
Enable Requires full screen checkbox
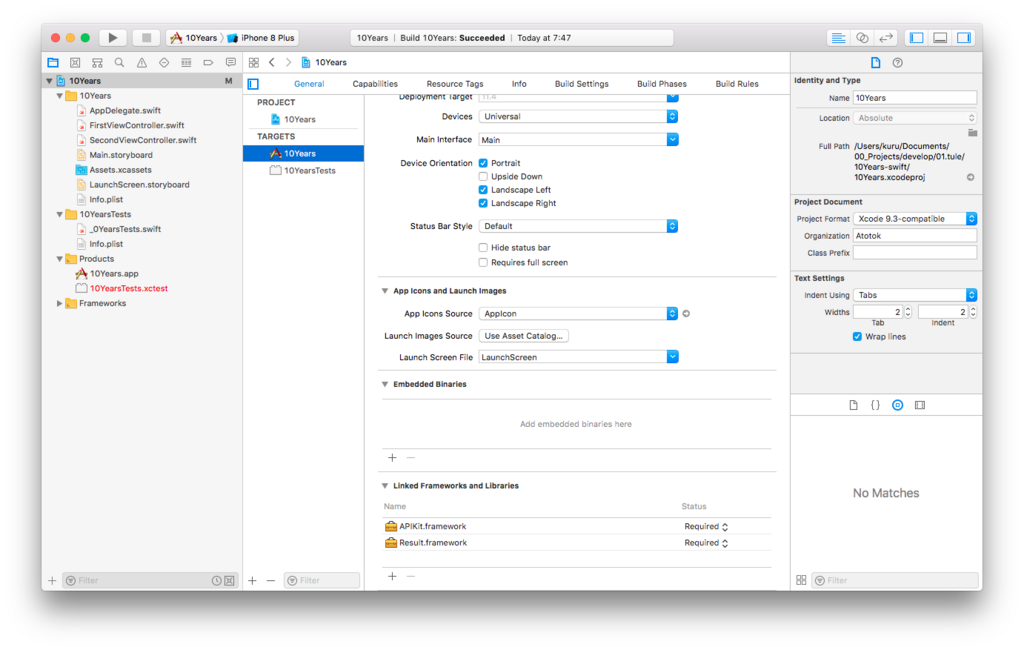(x=483, y=263)
